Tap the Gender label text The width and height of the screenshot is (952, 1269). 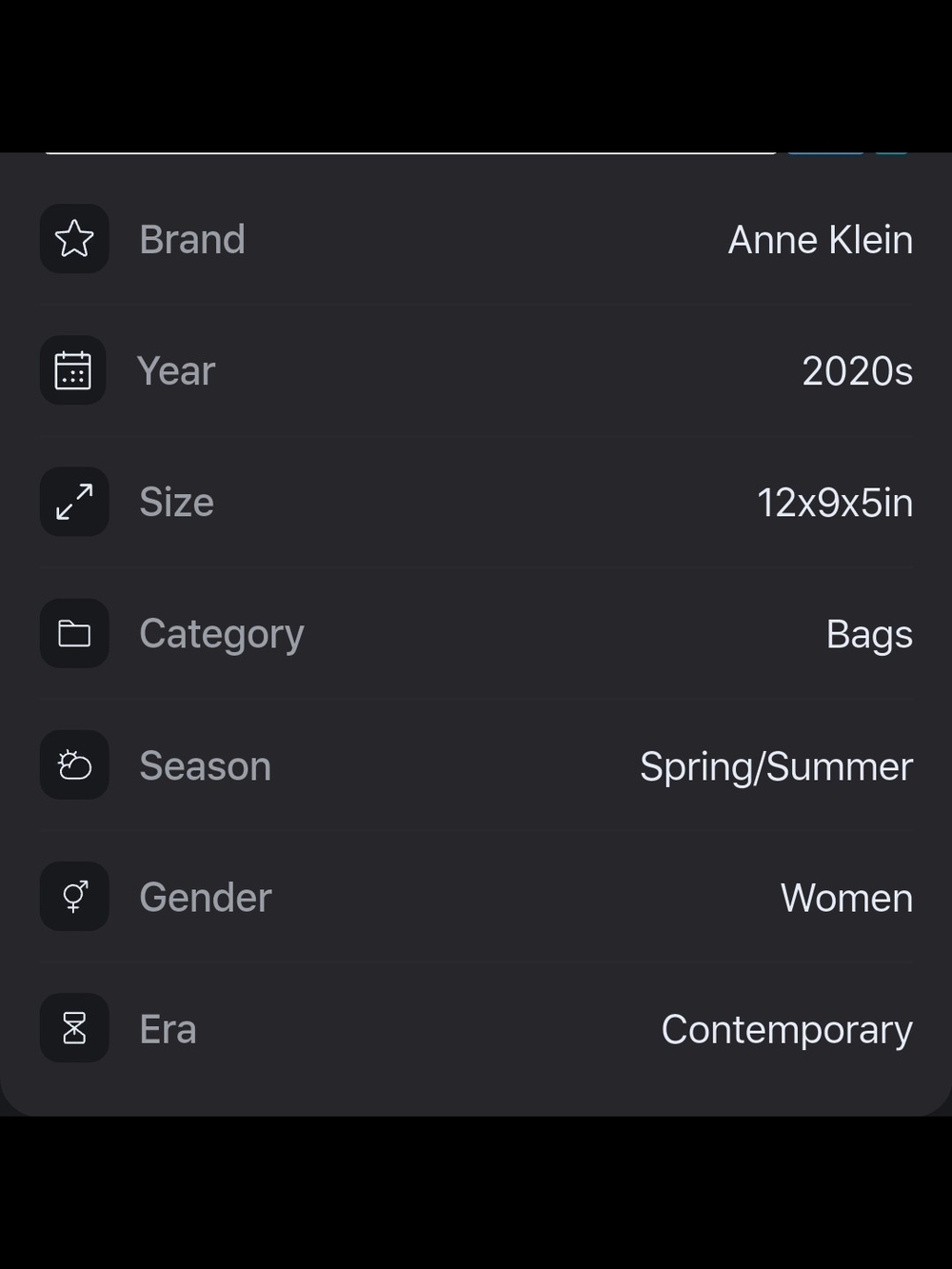[x=206, y=898]
